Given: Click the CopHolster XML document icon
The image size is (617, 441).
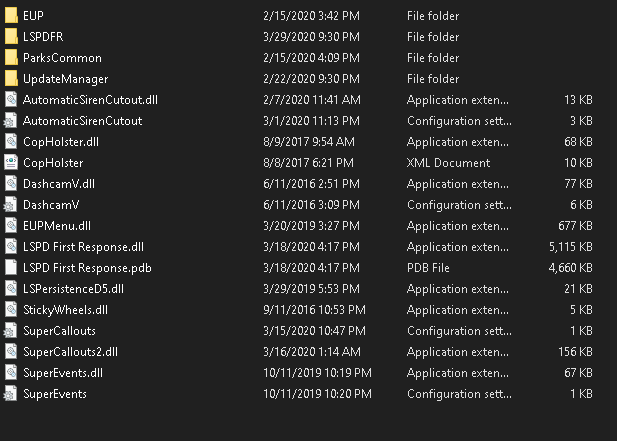Looking at the screenshot, I should (x=10, y=163).
